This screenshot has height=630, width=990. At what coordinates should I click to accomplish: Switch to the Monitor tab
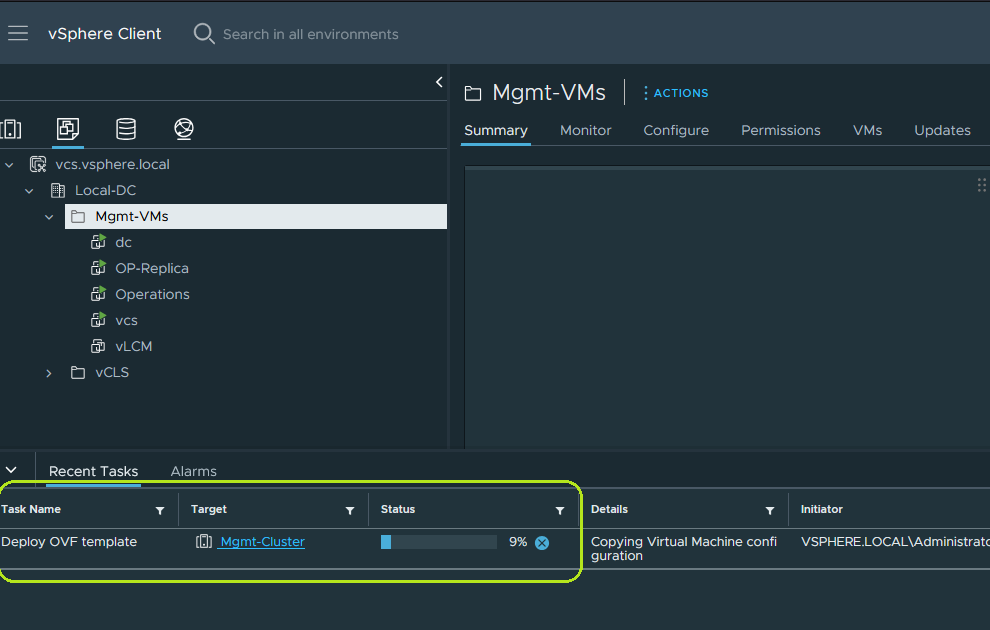point(585,131)
